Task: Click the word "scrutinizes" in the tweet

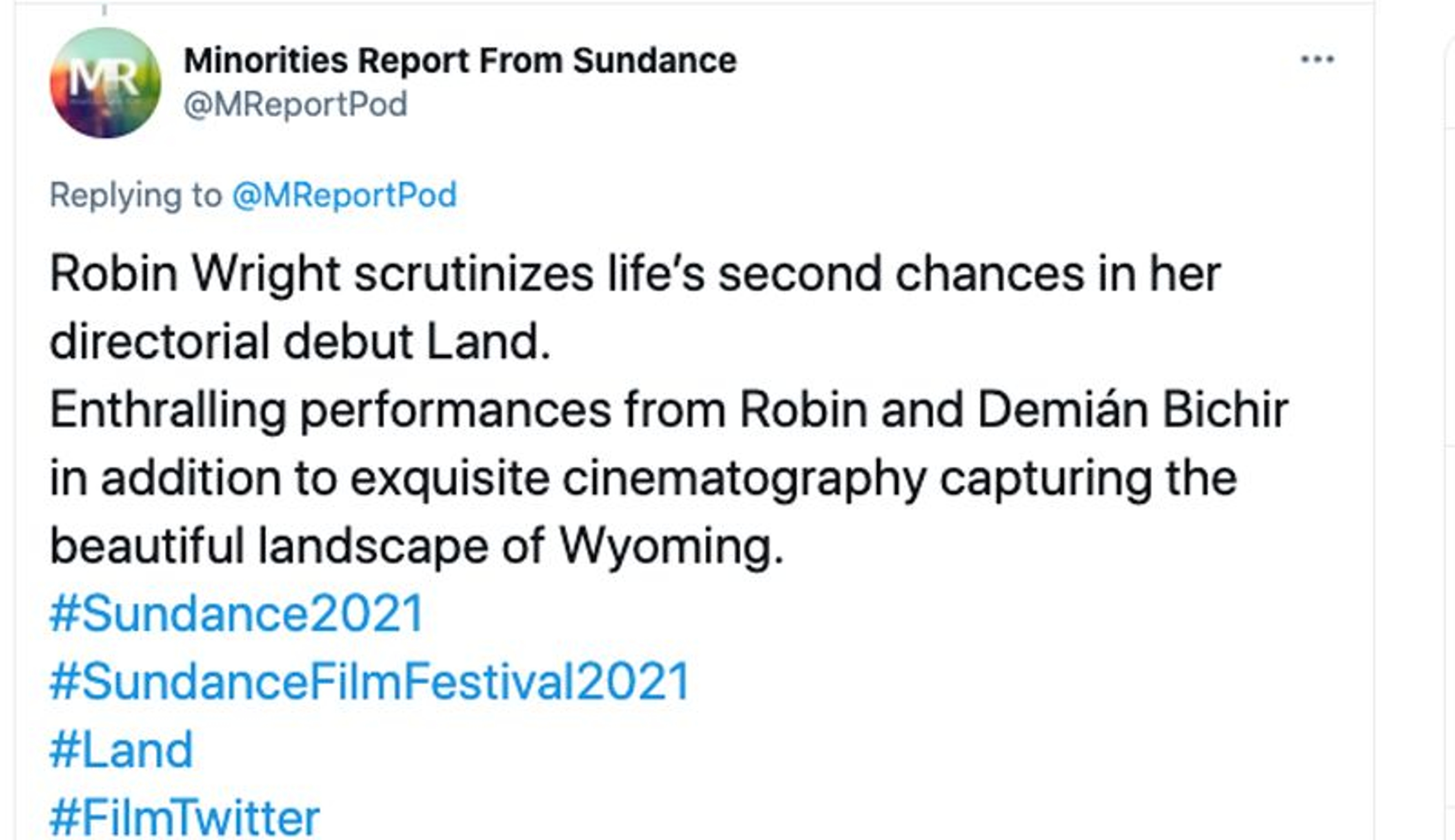Action: click(x=473, y=274)
